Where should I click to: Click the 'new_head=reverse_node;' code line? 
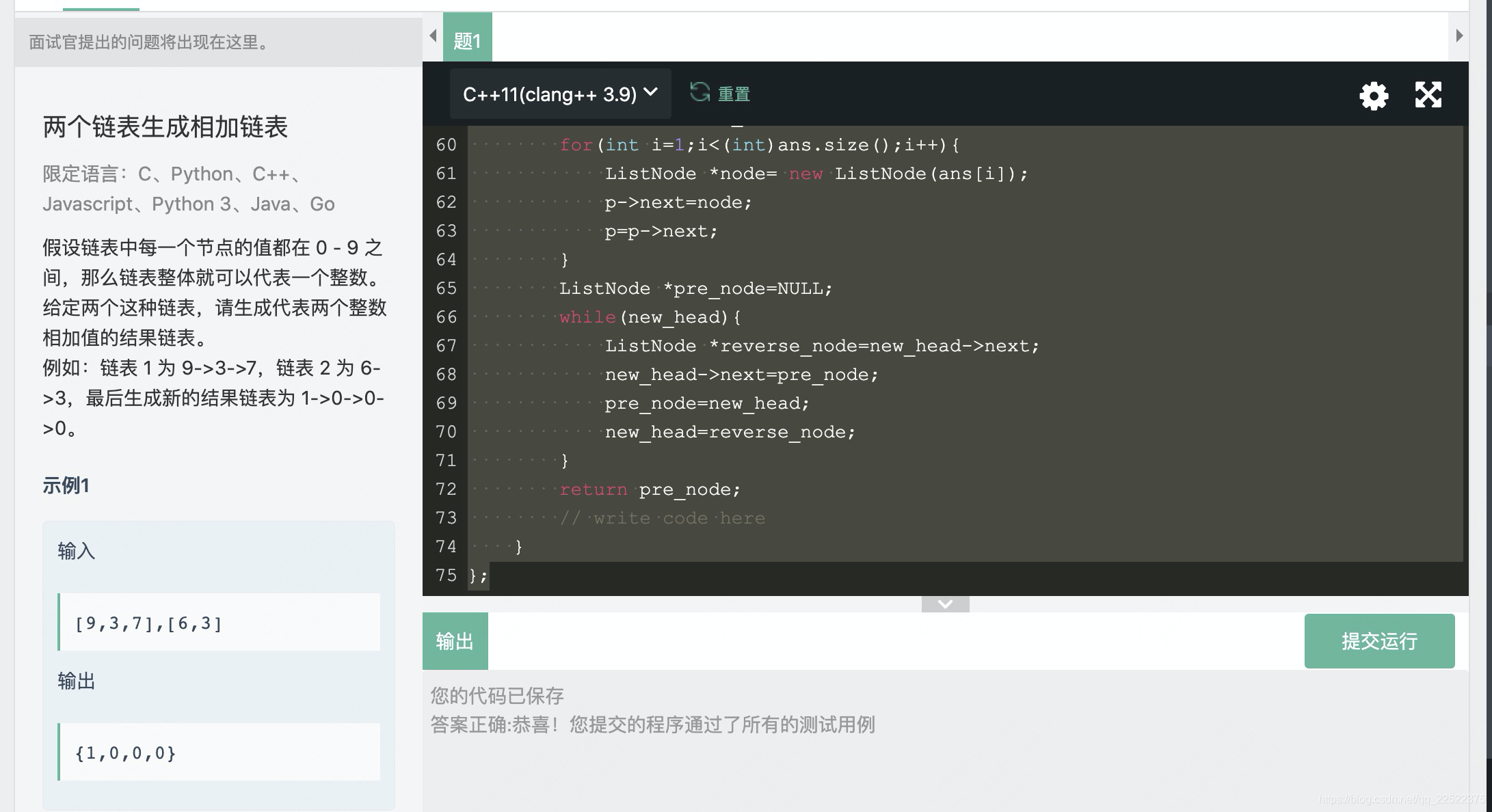(730, 432)
